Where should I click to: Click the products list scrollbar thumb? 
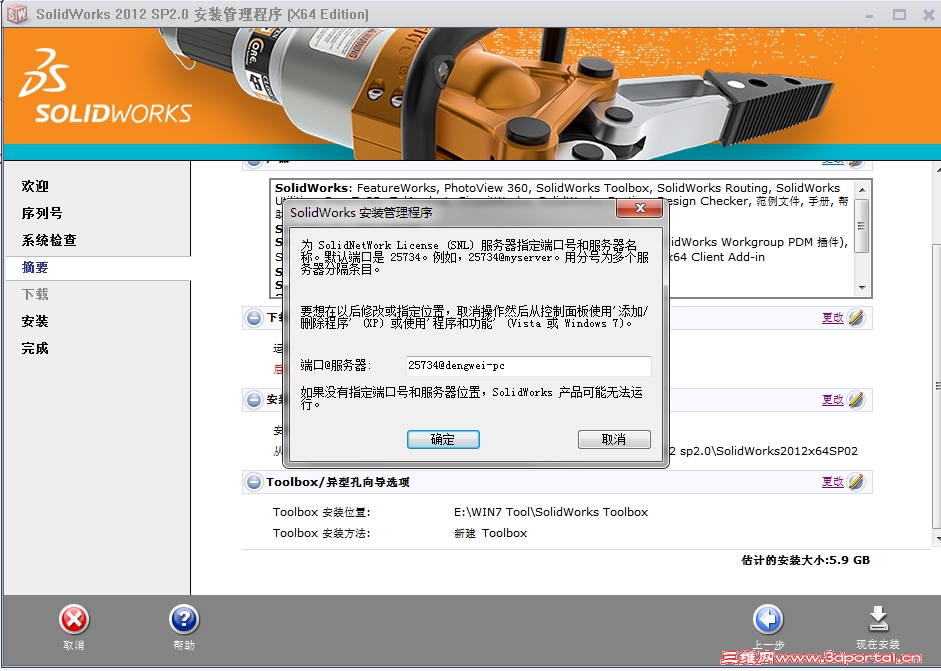pos(862,226)
